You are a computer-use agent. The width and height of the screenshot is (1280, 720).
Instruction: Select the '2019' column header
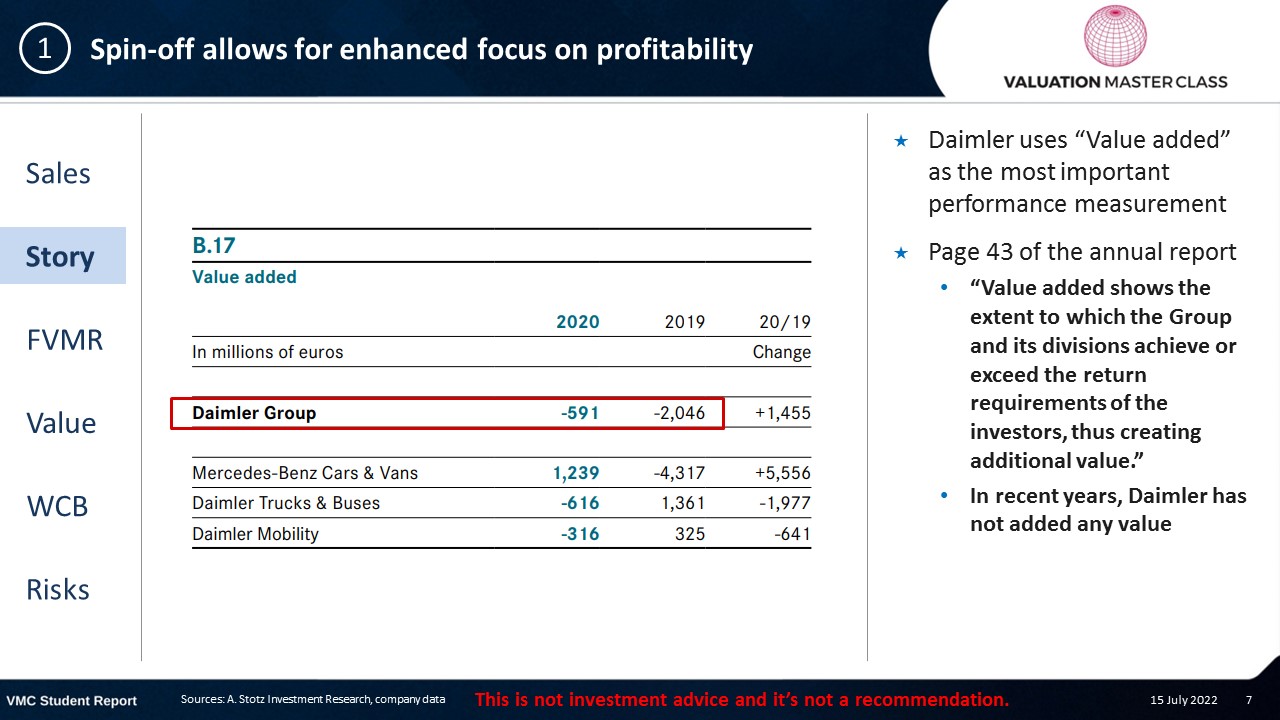(x=684, y=322)
